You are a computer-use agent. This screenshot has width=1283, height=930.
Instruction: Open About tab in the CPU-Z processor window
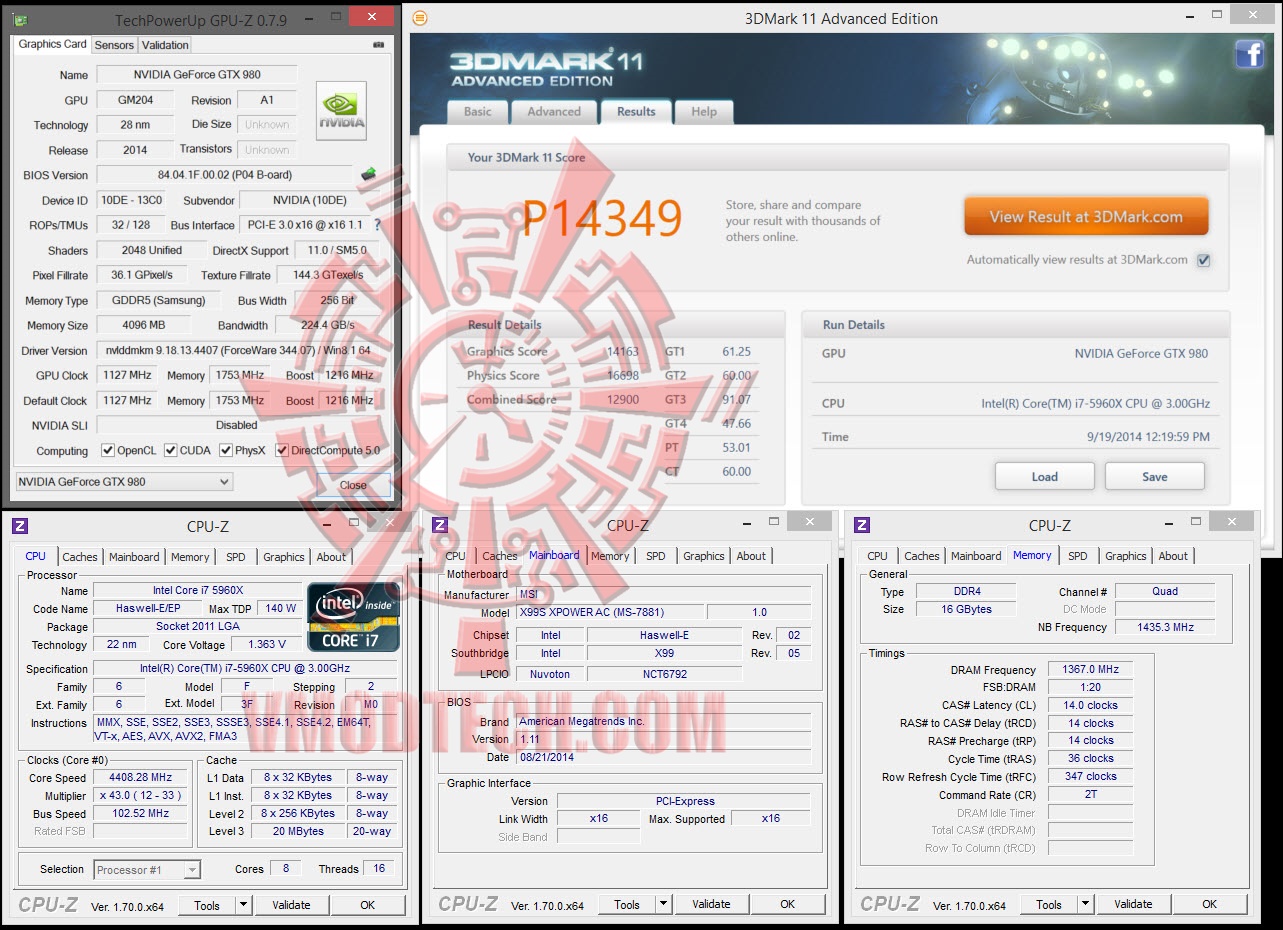point(331,557)
